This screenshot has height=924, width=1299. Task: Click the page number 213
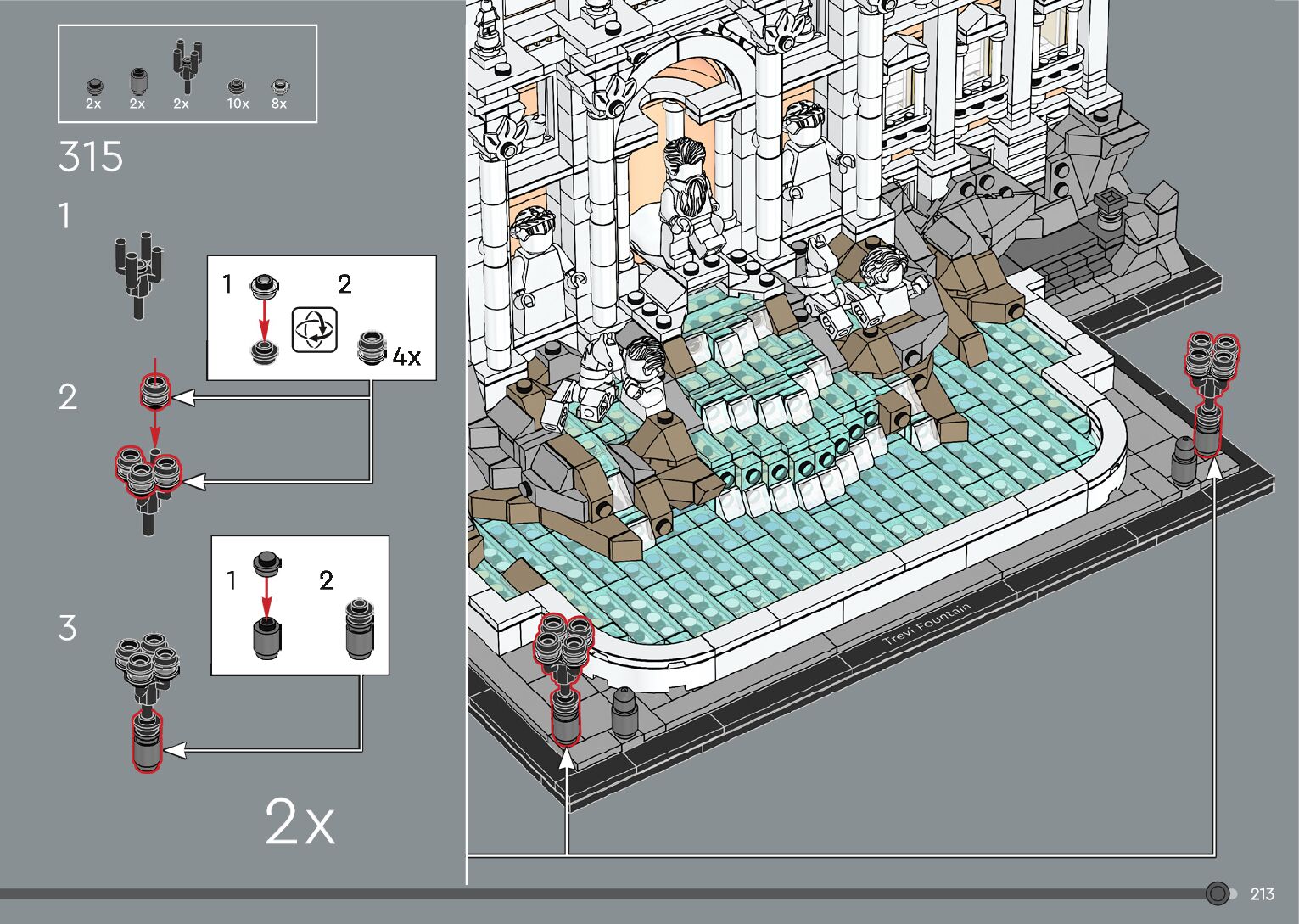[1262, 894]
